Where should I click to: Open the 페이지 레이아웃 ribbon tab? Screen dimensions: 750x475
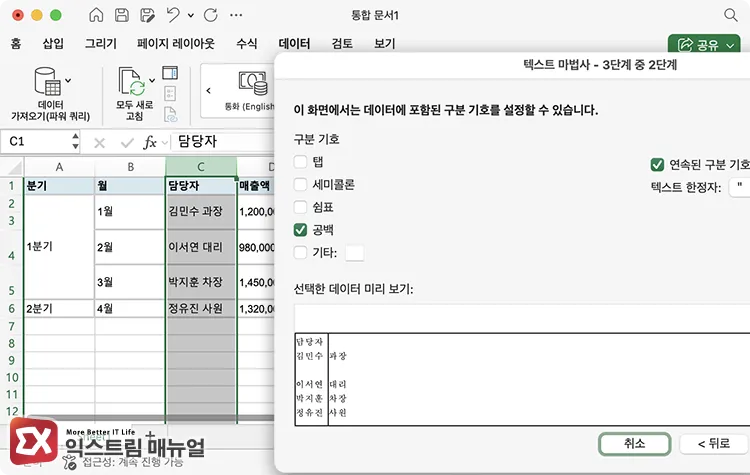click(x=176, y=44)
